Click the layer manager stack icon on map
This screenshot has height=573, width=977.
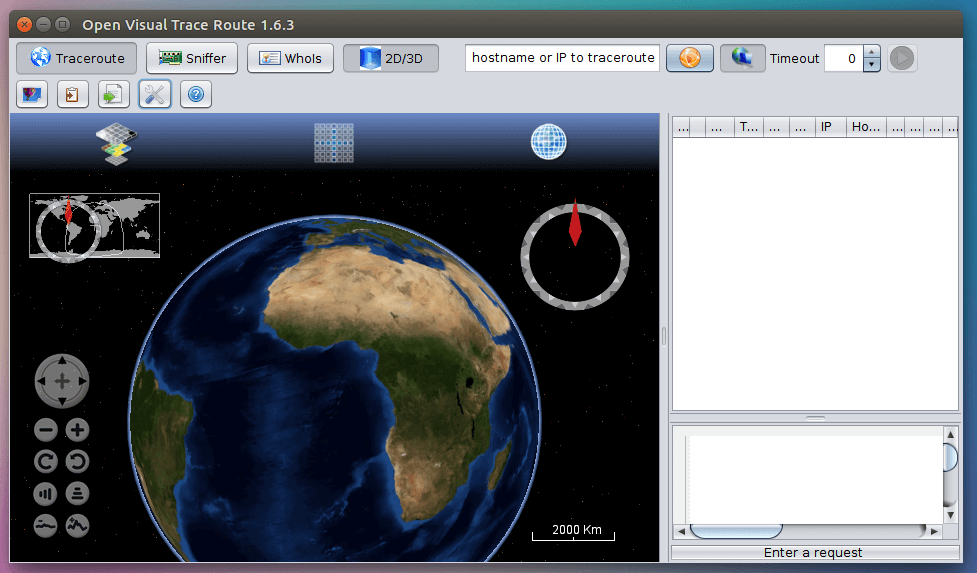116,143
